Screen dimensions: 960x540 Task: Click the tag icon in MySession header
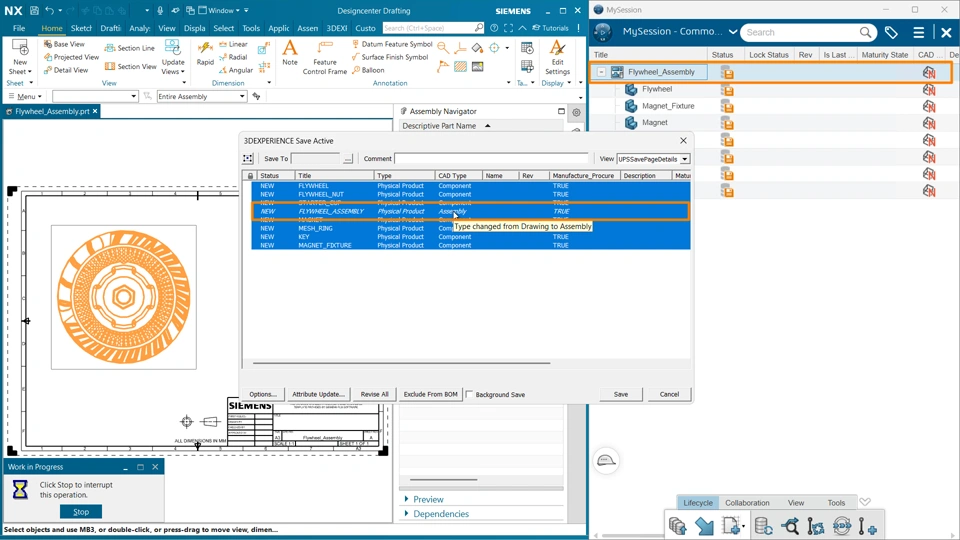click(x=891, y=32)
